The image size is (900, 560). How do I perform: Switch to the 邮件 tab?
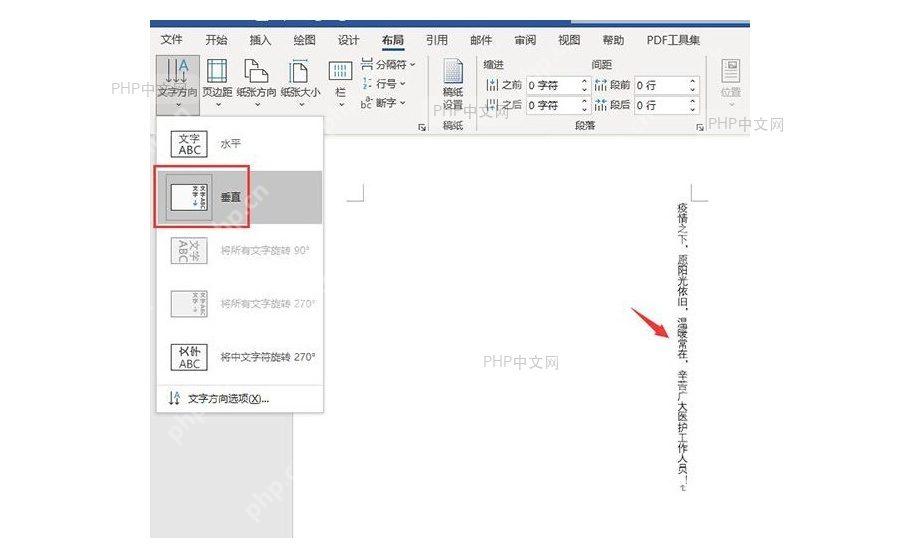[x=481, y=40]
